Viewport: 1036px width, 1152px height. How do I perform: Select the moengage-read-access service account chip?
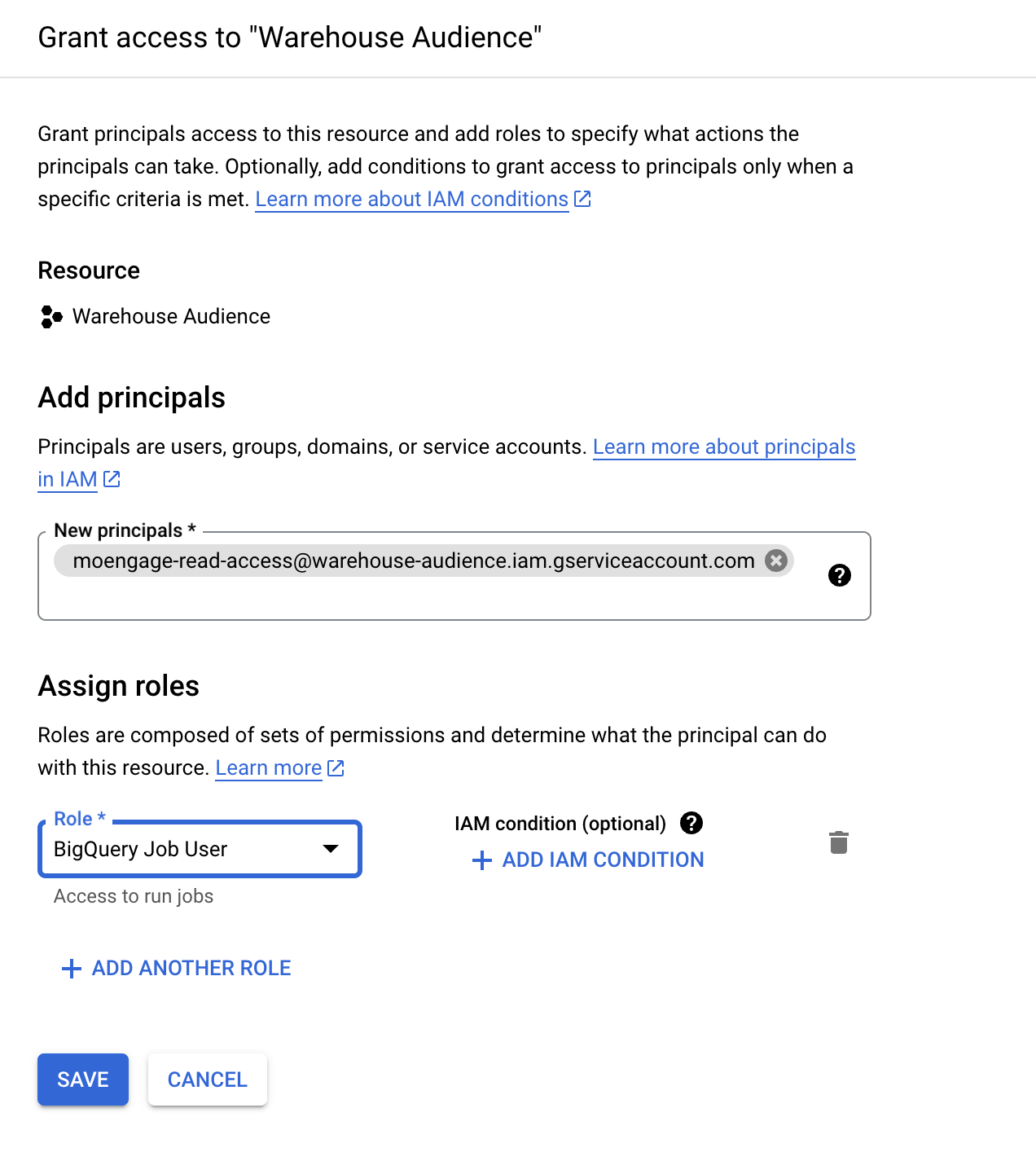(413, 561)
